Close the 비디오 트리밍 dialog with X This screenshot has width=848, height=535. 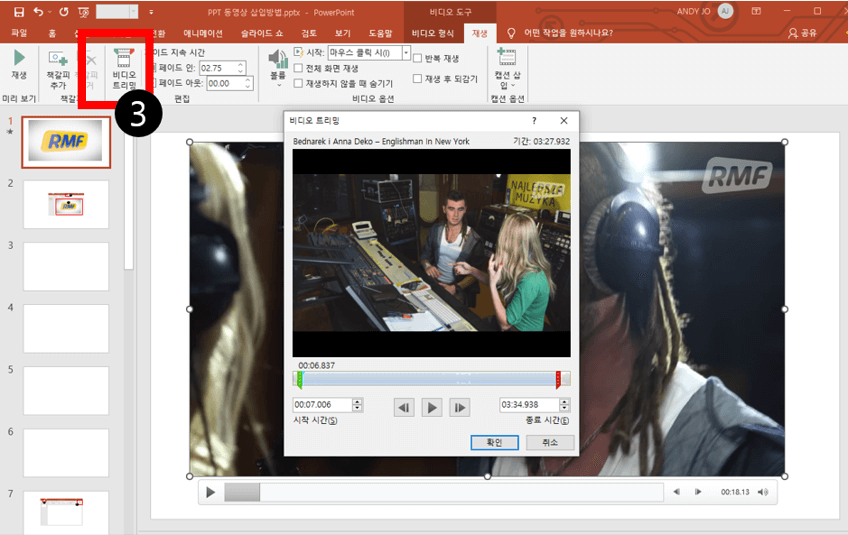coord(564,121)
